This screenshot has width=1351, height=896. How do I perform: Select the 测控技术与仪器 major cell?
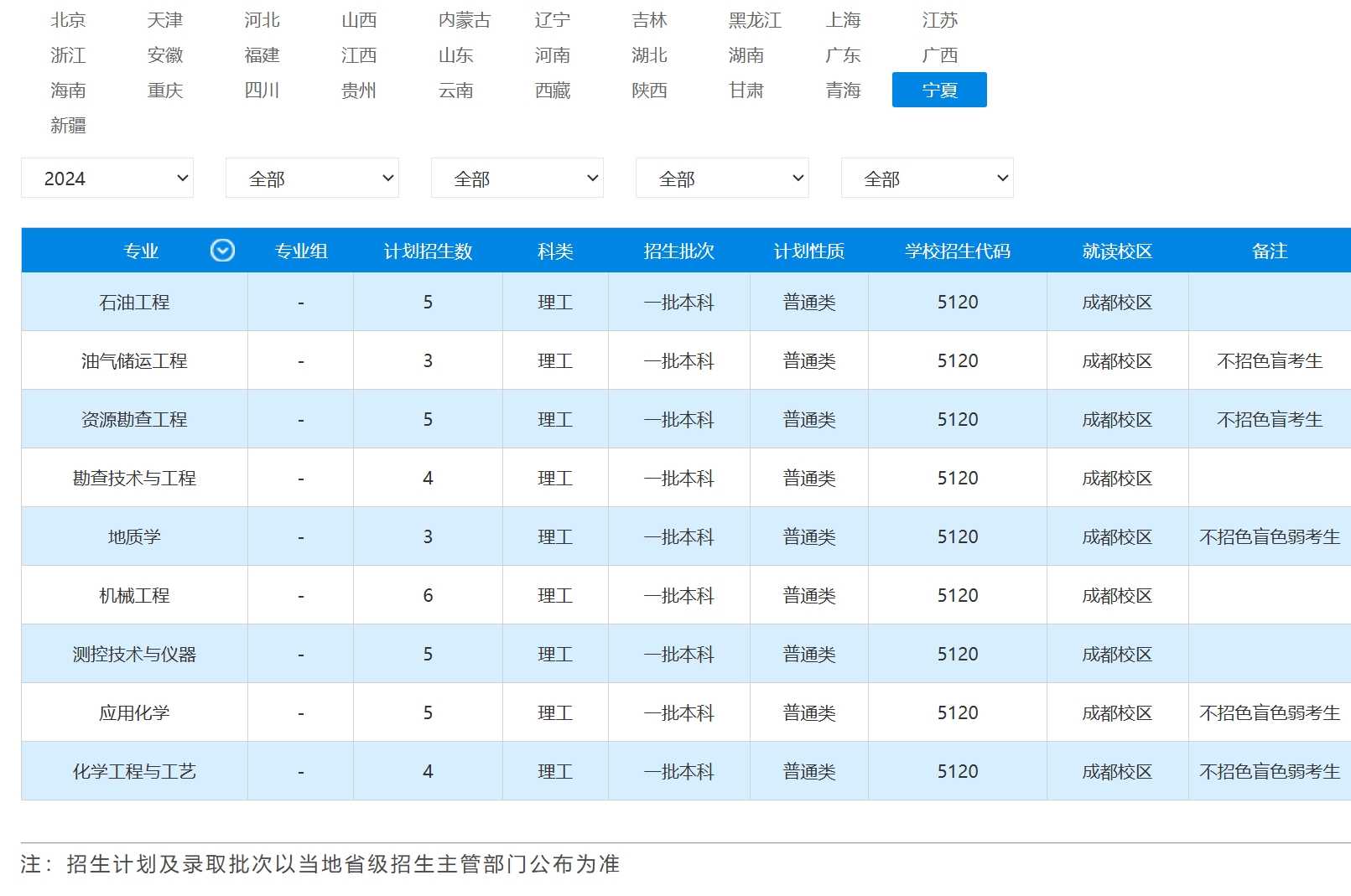(x=134, y=654)
